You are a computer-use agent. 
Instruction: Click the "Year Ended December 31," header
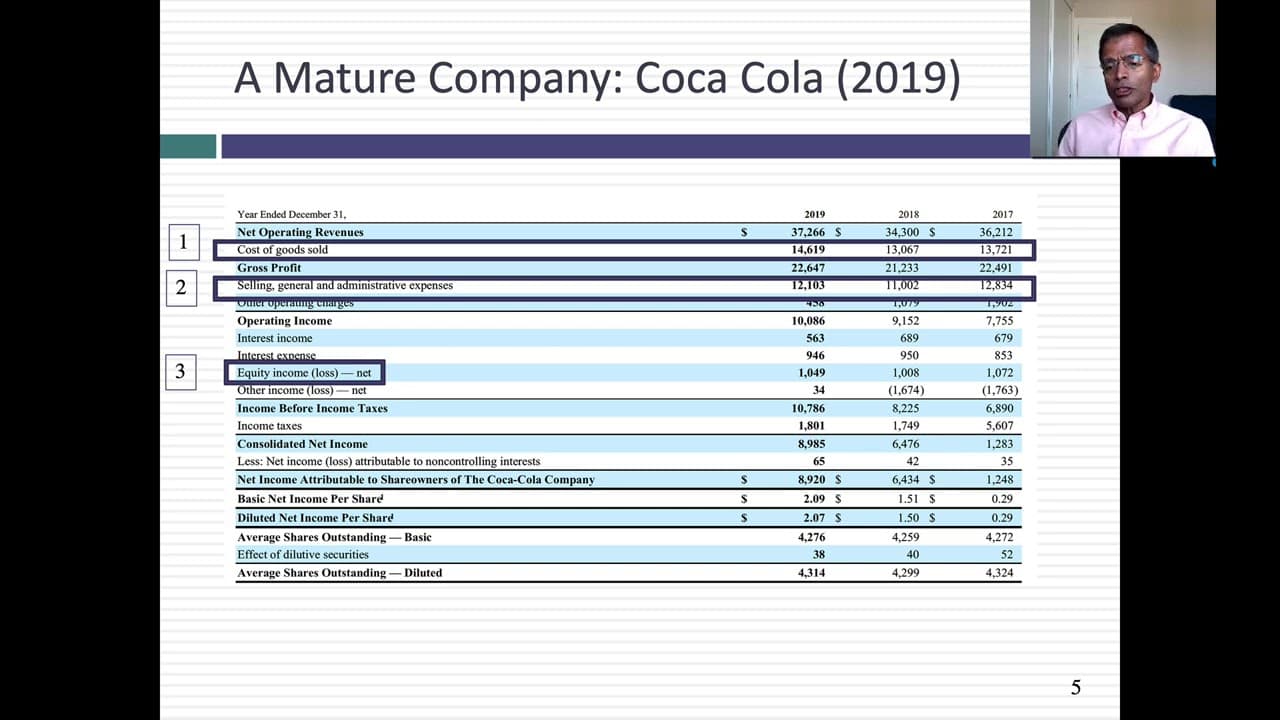[x=292, y=214]
